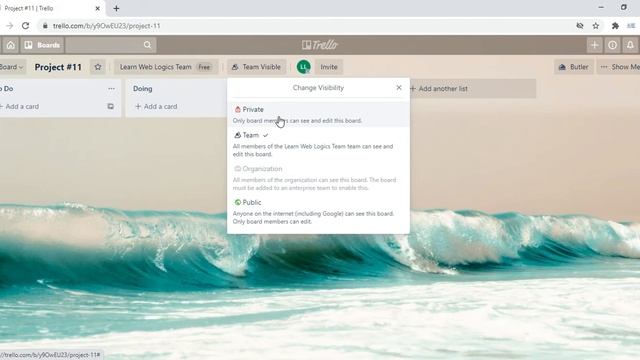Open the create plus button in header
The image size is (640, 360).
click(594, 45)
